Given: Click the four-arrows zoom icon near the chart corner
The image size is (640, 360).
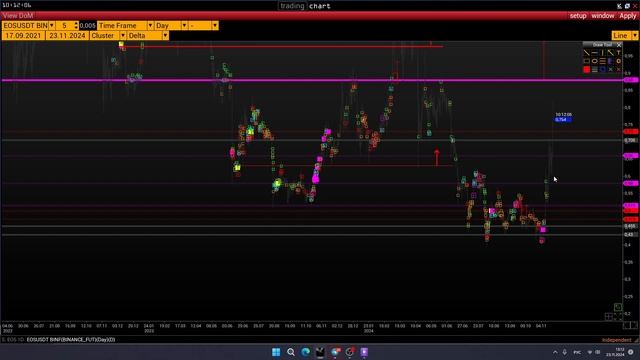Looking at the screenshot, I should pos(618,316).
